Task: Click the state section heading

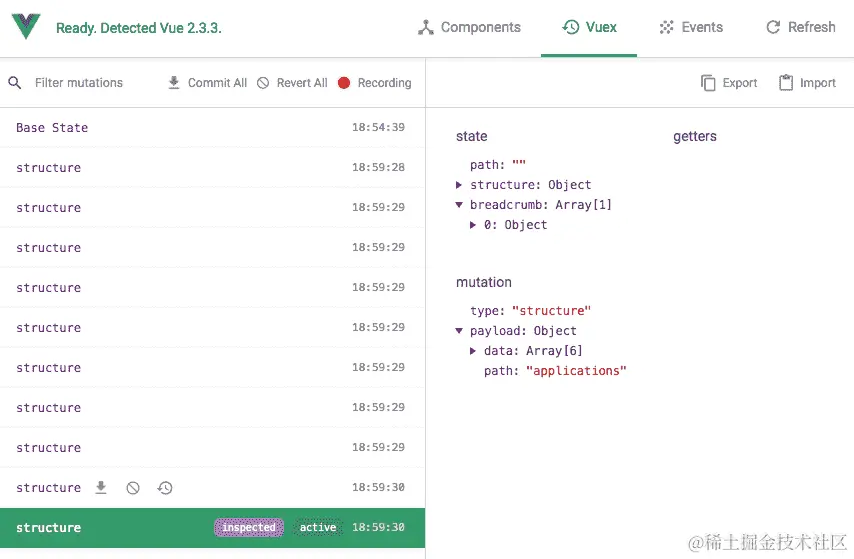Action: pos(472,136)
